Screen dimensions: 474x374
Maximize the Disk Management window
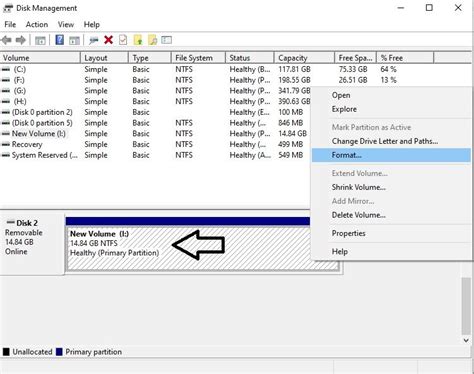click(x=429, y=8)
